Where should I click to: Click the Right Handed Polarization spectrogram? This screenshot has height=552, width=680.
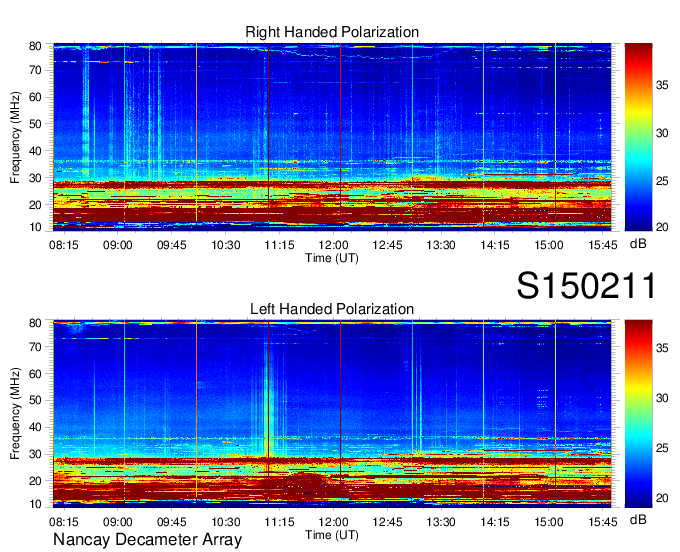coord(332,137)
